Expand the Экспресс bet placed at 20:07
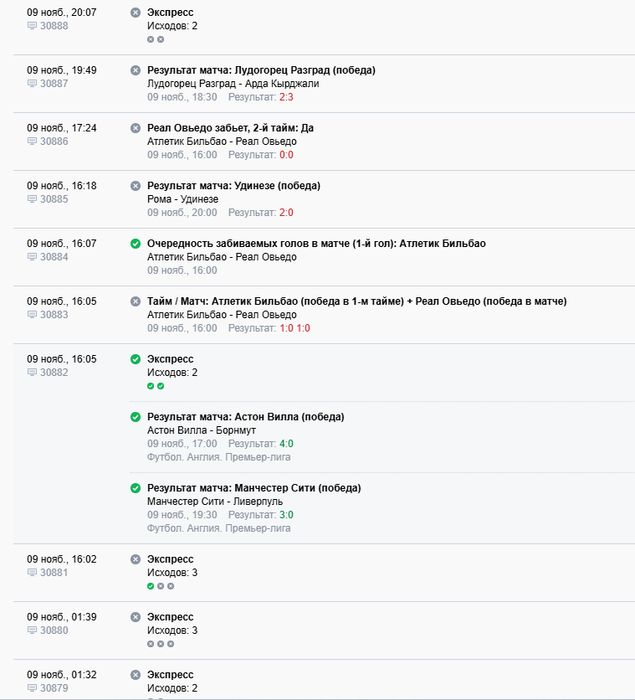This screenshot has width=635, height=700. tap(170, 12)
